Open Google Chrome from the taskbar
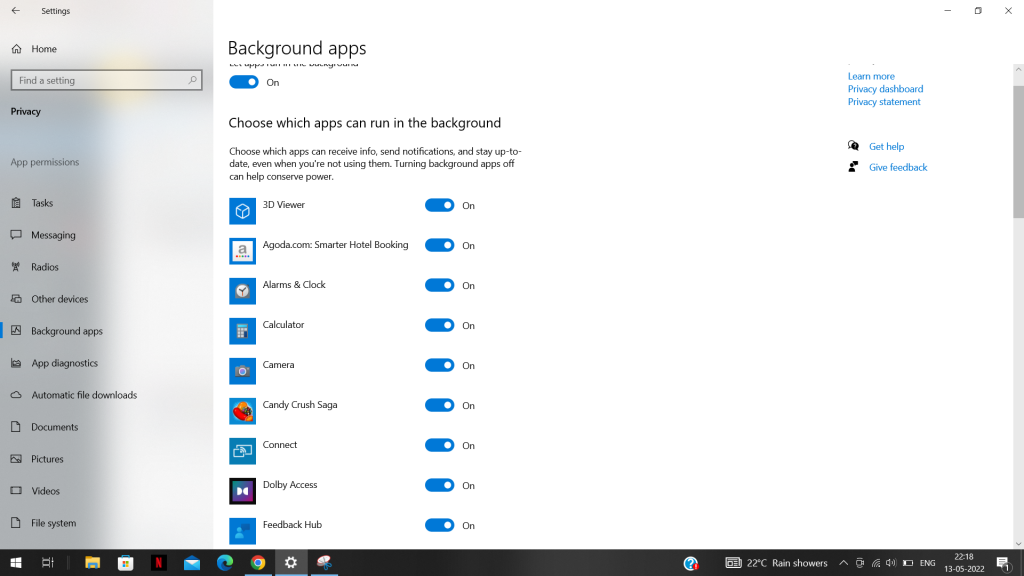Screen dimensions: 1024x576 pos(257,563)
